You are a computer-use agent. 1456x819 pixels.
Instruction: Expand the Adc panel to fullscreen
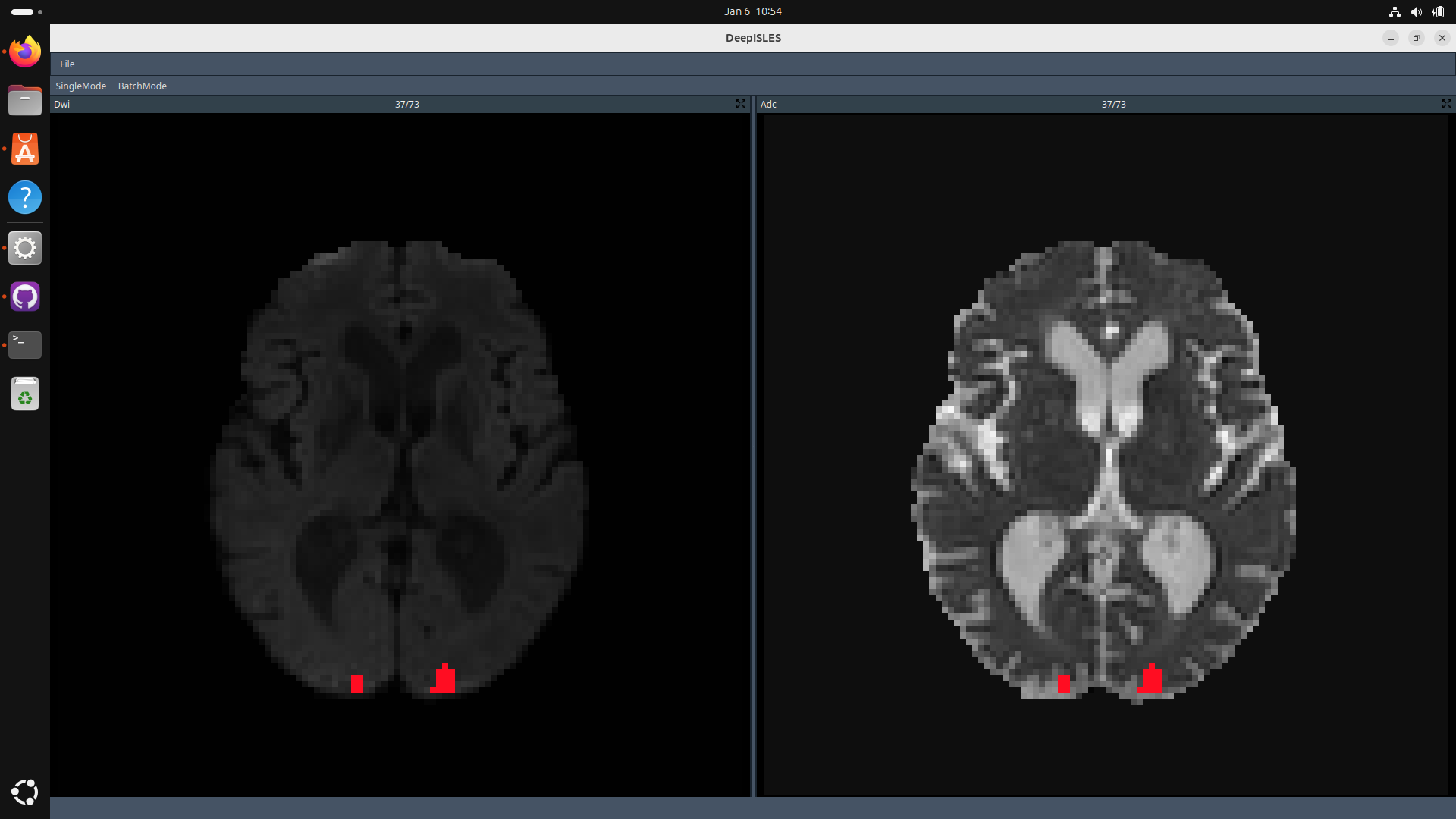point(1446,104)
